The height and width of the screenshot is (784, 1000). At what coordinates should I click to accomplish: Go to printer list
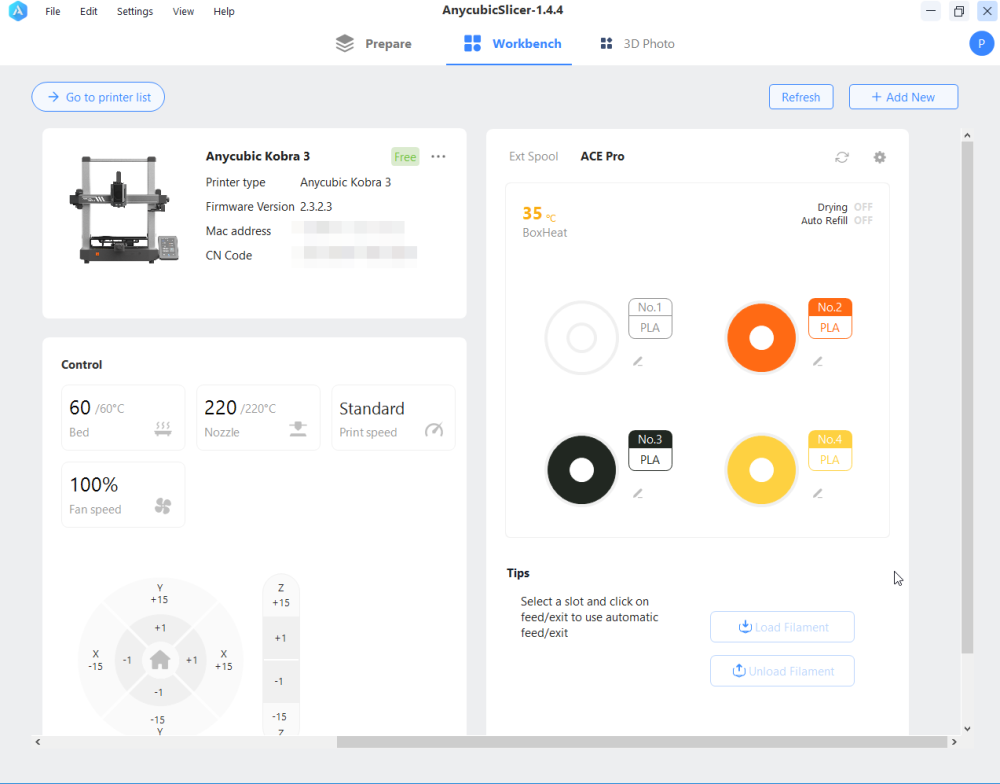pos(98,97)
